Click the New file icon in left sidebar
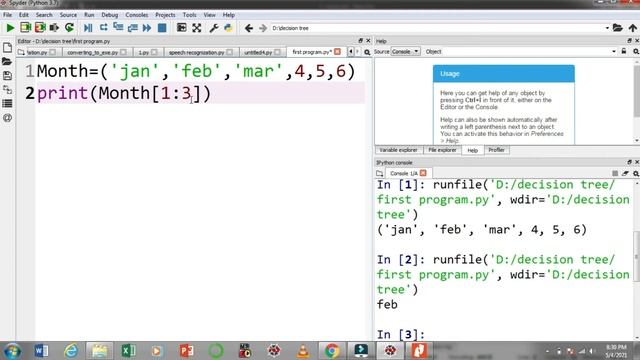 7,47
